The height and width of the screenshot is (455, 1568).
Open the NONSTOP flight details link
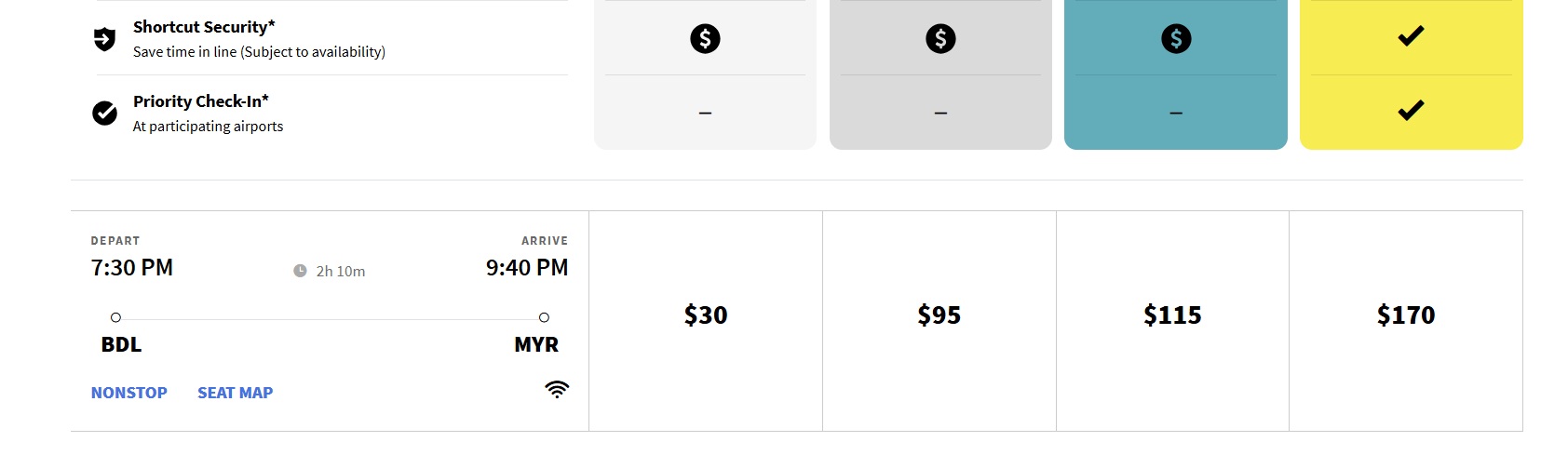click(129, 393)
